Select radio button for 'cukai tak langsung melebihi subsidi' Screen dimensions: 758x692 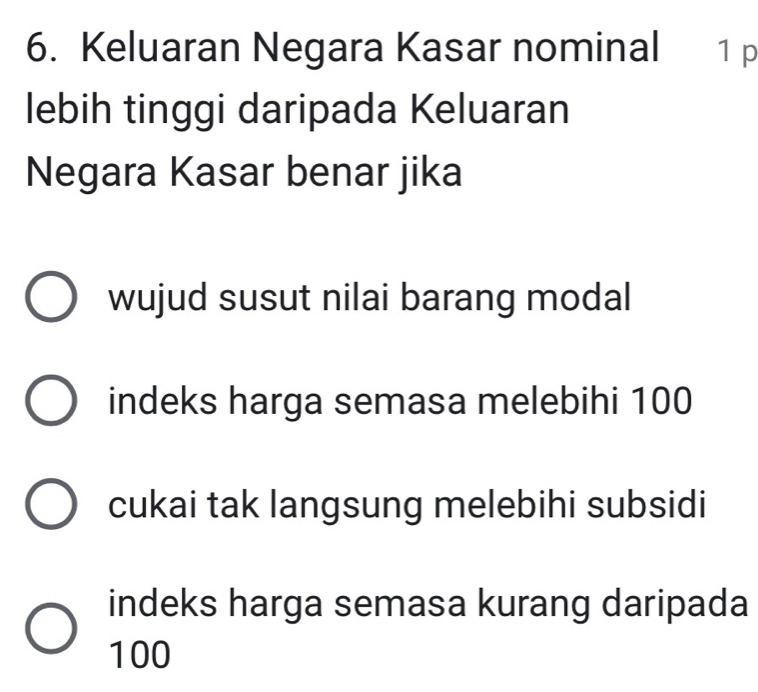click(x=49, y=506)
